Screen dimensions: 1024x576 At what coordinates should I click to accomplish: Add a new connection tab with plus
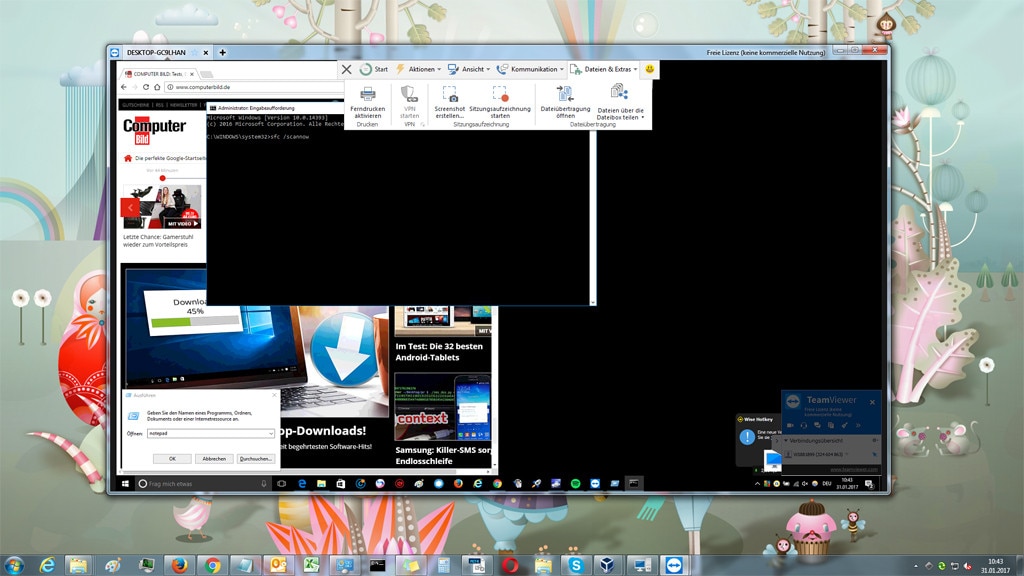tap(223, 52)
